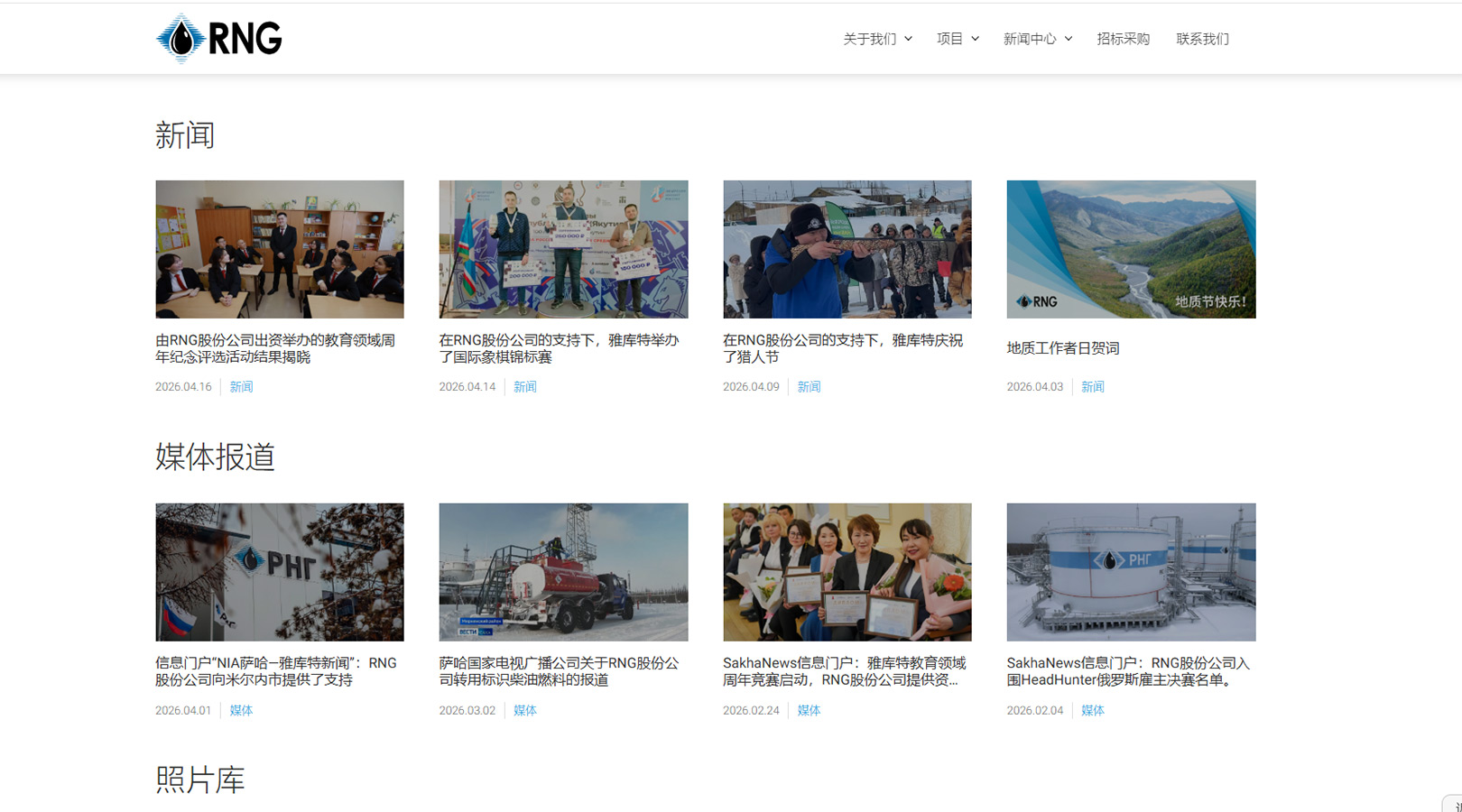The width and height of the screenshot is (1462, 812).
Task: Open the 地质节快乐 greeting banner thumbnail
Action: click(x=1131, y=249)
